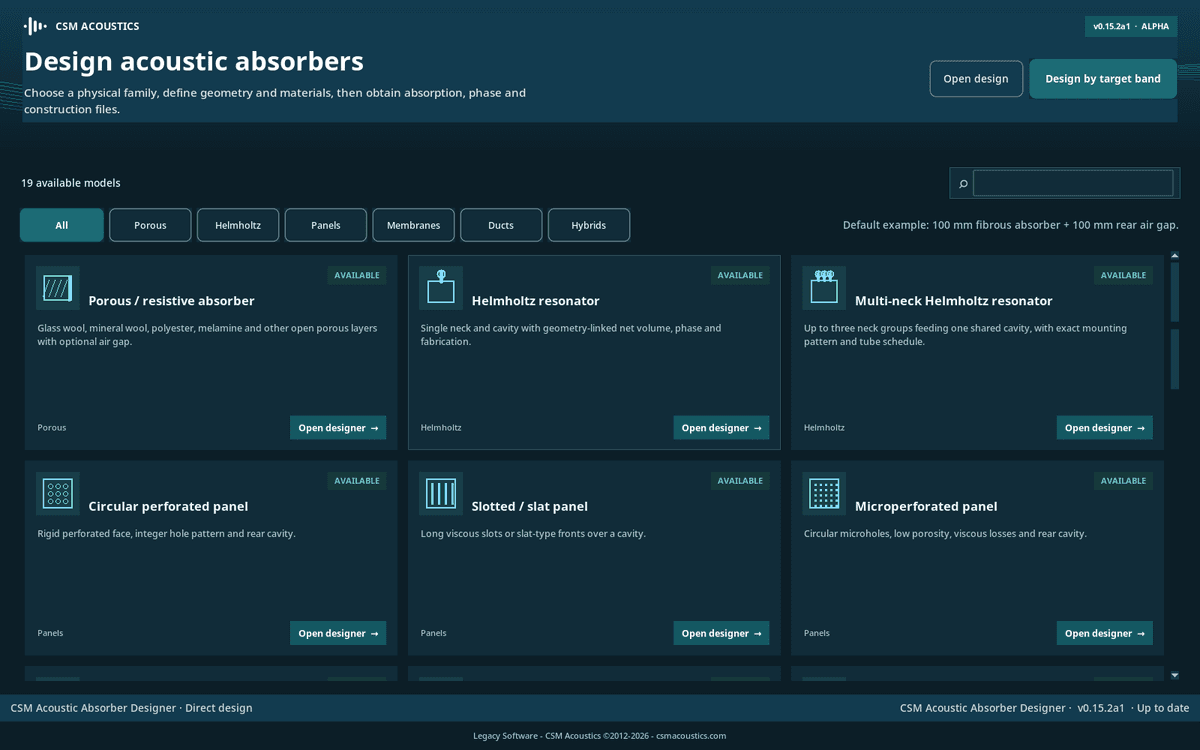Click the model search input field
This screenshot has height=750, width=1200.
(x=1073, y=183)
